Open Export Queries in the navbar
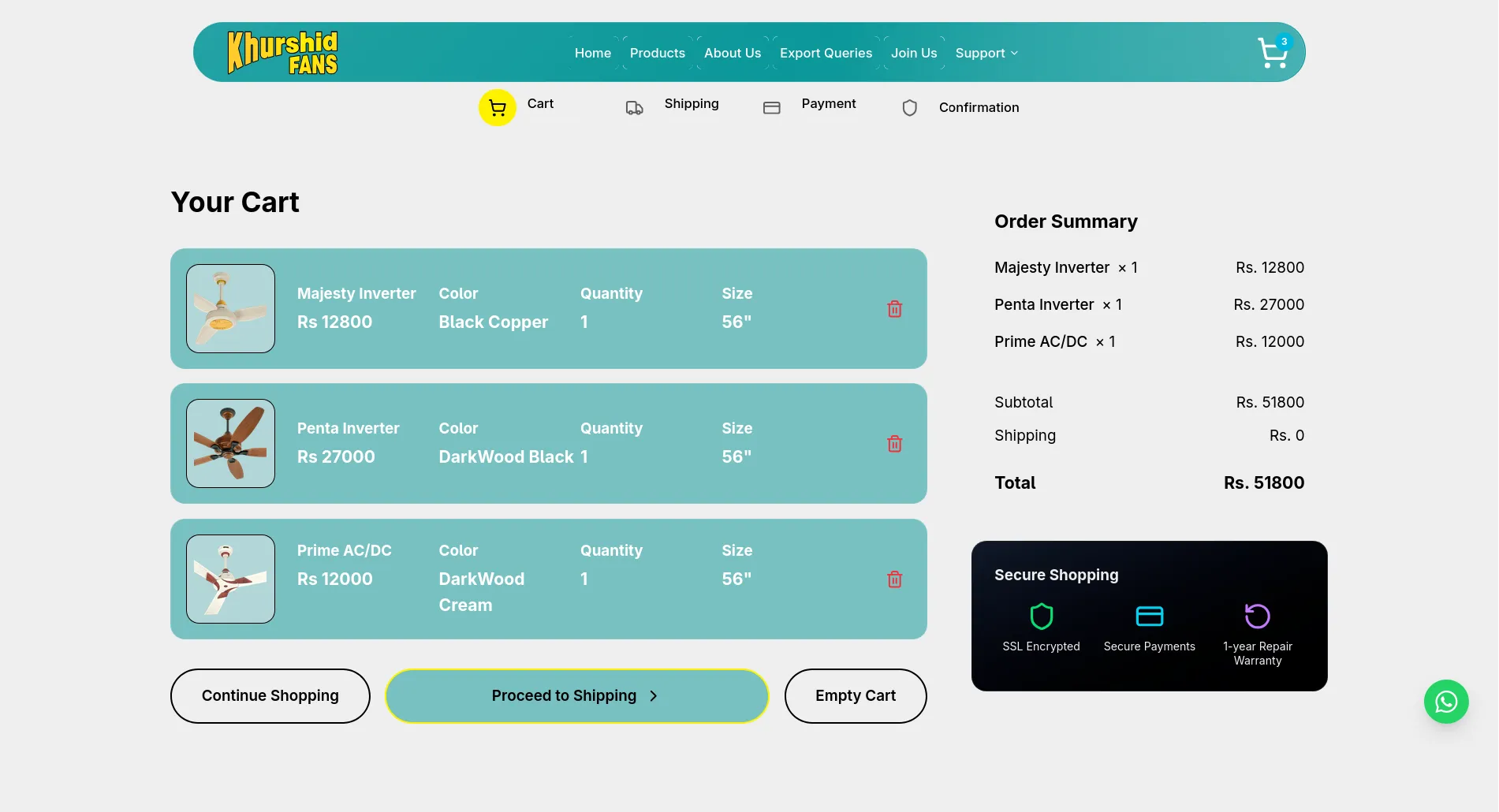The image size is (1499, 812). (x=826, y=53)
